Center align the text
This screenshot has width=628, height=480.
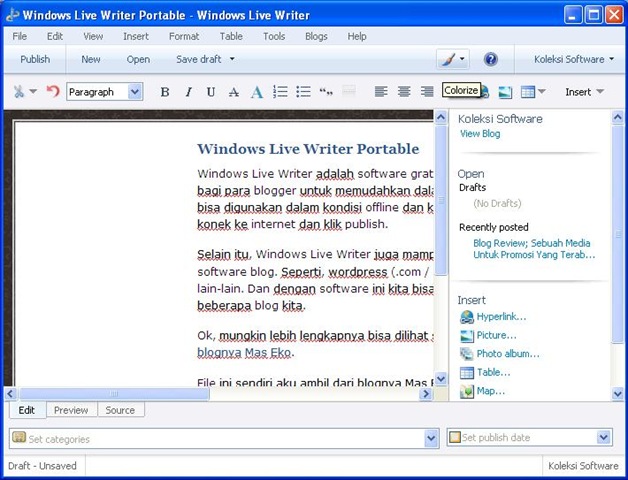tap(404, 92)
